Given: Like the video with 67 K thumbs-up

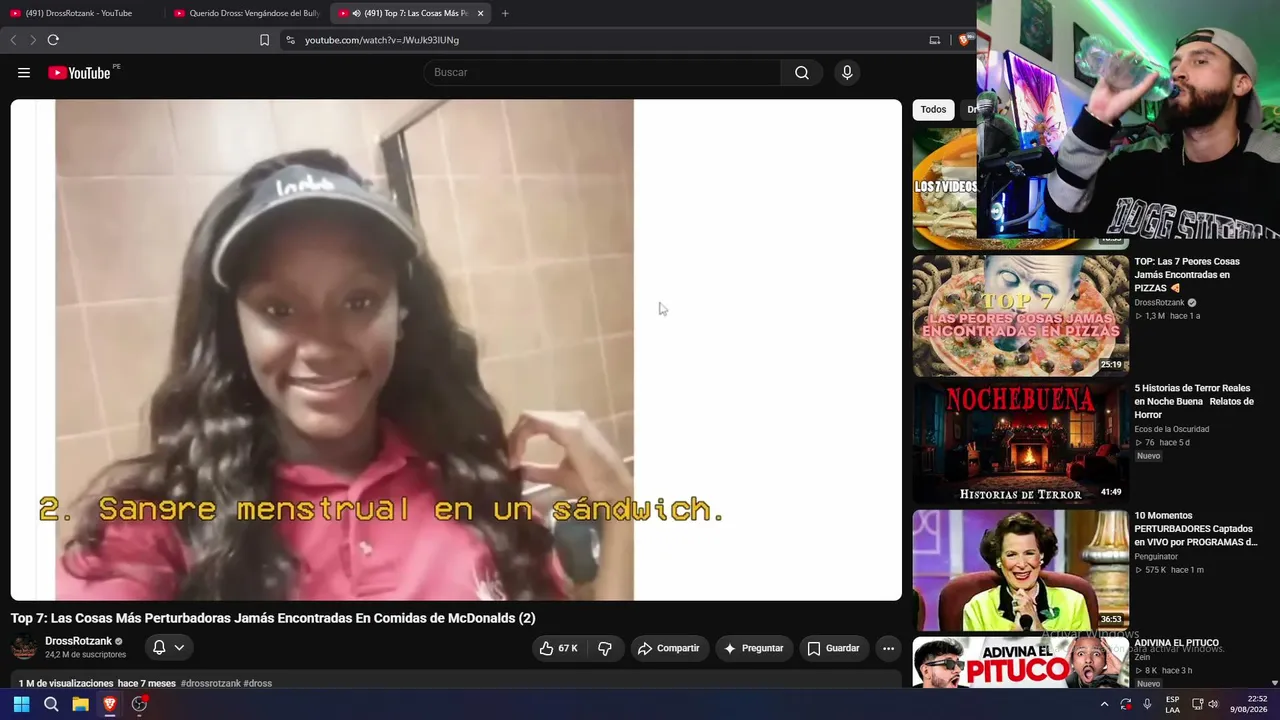Looking at the screenshot, I should [x=558, y=648].
